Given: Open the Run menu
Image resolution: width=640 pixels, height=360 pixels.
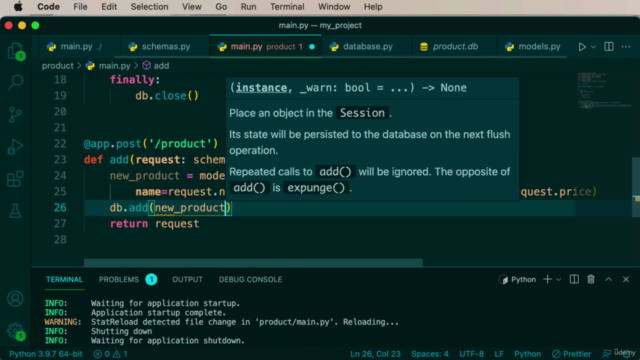Looking at the screenshot, I should tap(248, 7).
